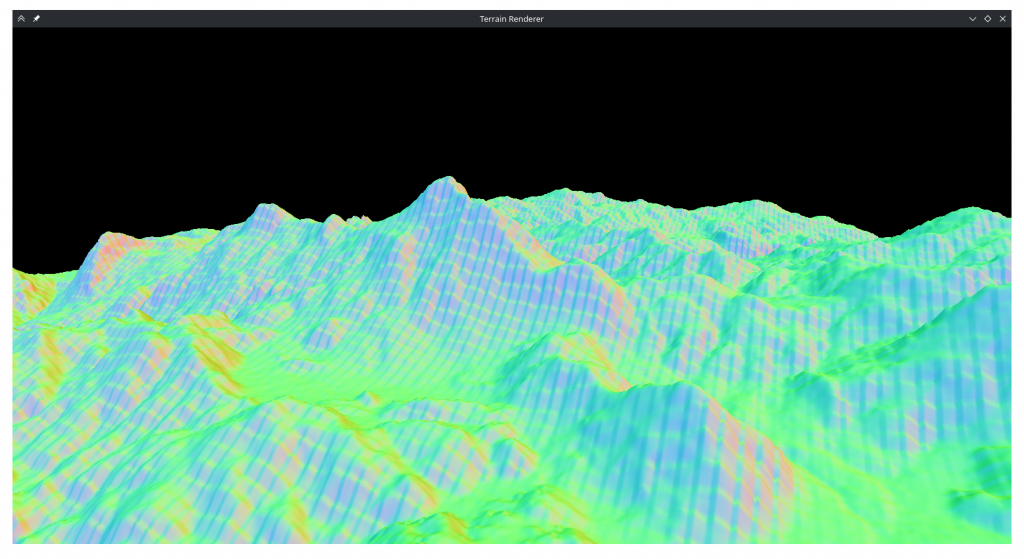The image size is (1024, 559).
Task: Select the smaller peak left of the tallest mountain
Action: pos(266,209)
